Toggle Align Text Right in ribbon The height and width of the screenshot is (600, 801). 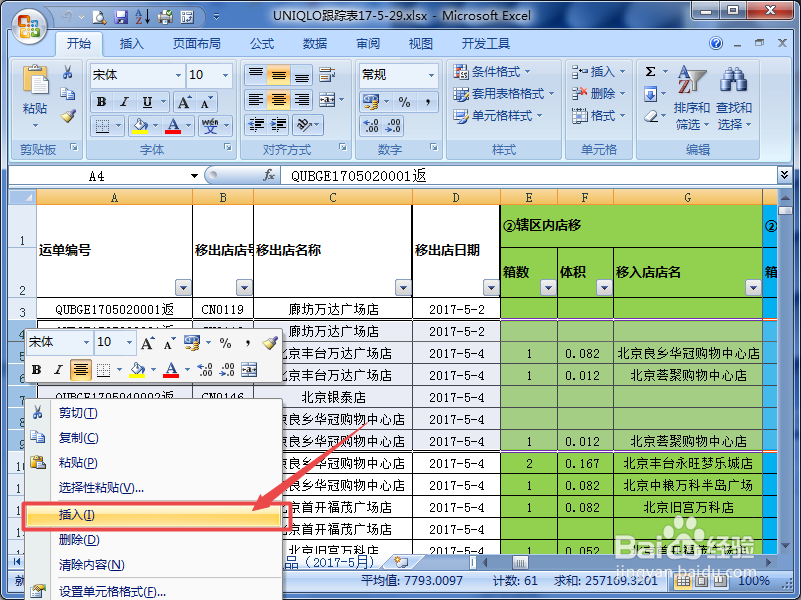[x=301, y=100]
